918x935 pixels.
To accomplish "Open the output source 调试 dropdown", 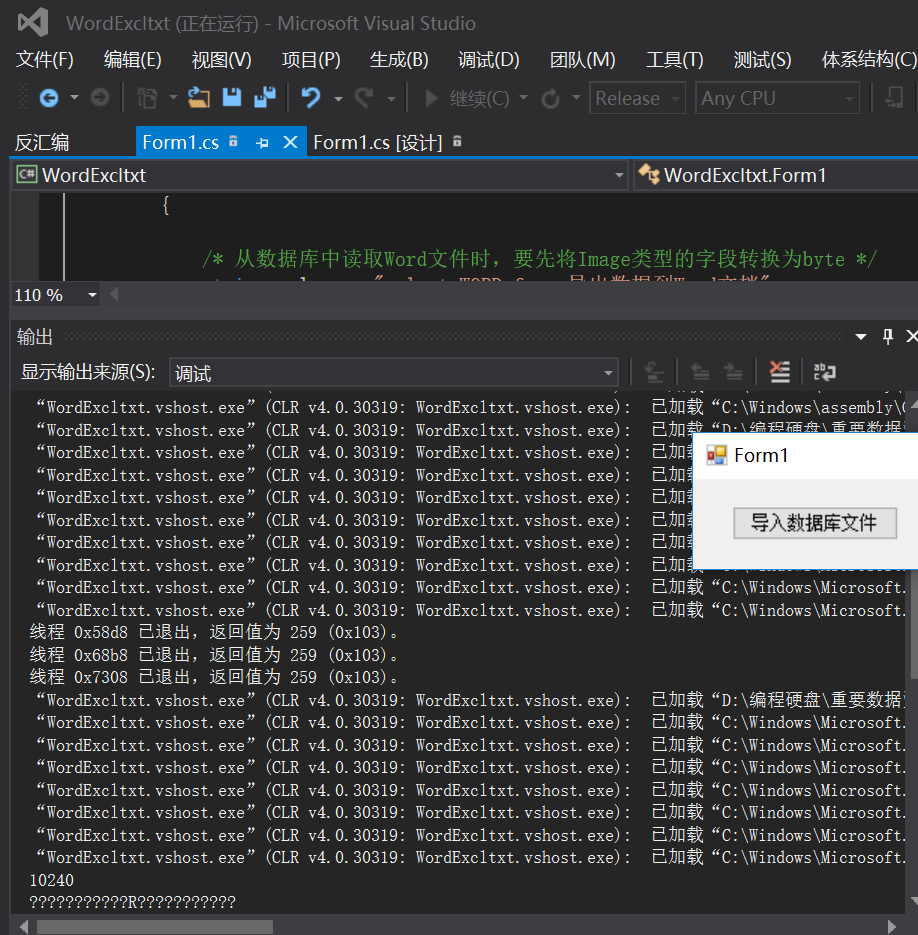I will tap(394, 373).
